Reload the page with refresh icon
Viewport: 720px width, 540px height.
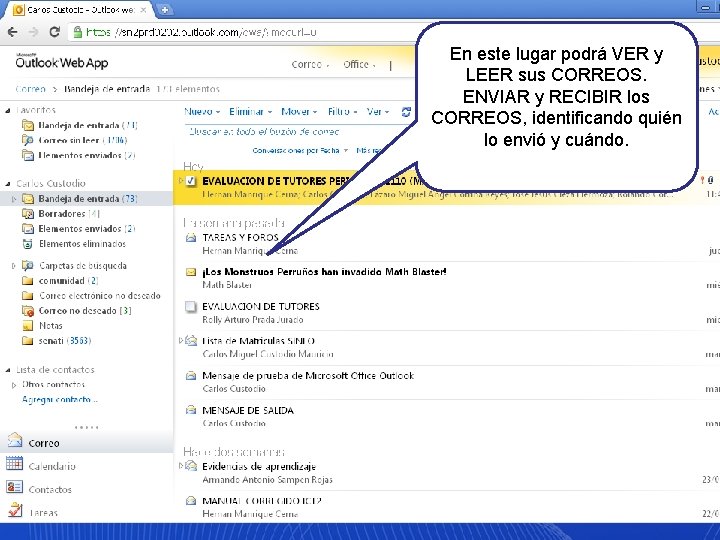(55, 32)
